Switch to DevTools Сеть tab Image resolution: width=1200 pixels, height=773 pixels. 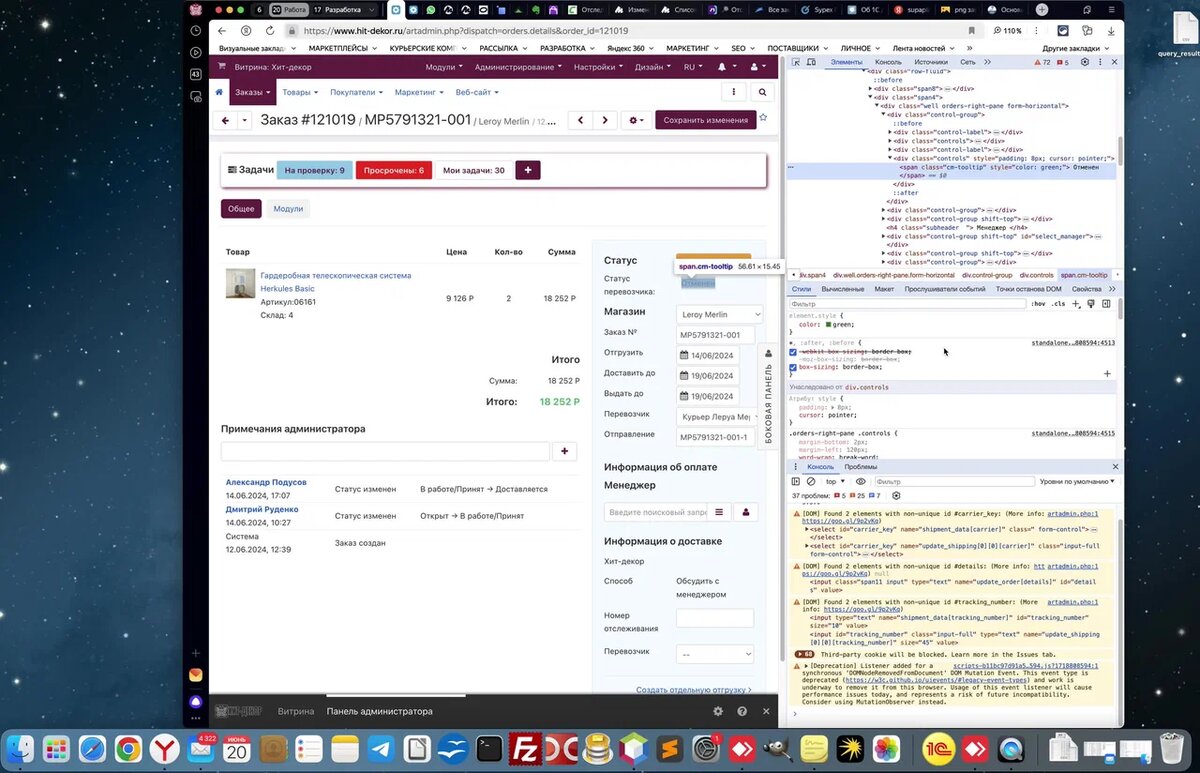[968, 62]
